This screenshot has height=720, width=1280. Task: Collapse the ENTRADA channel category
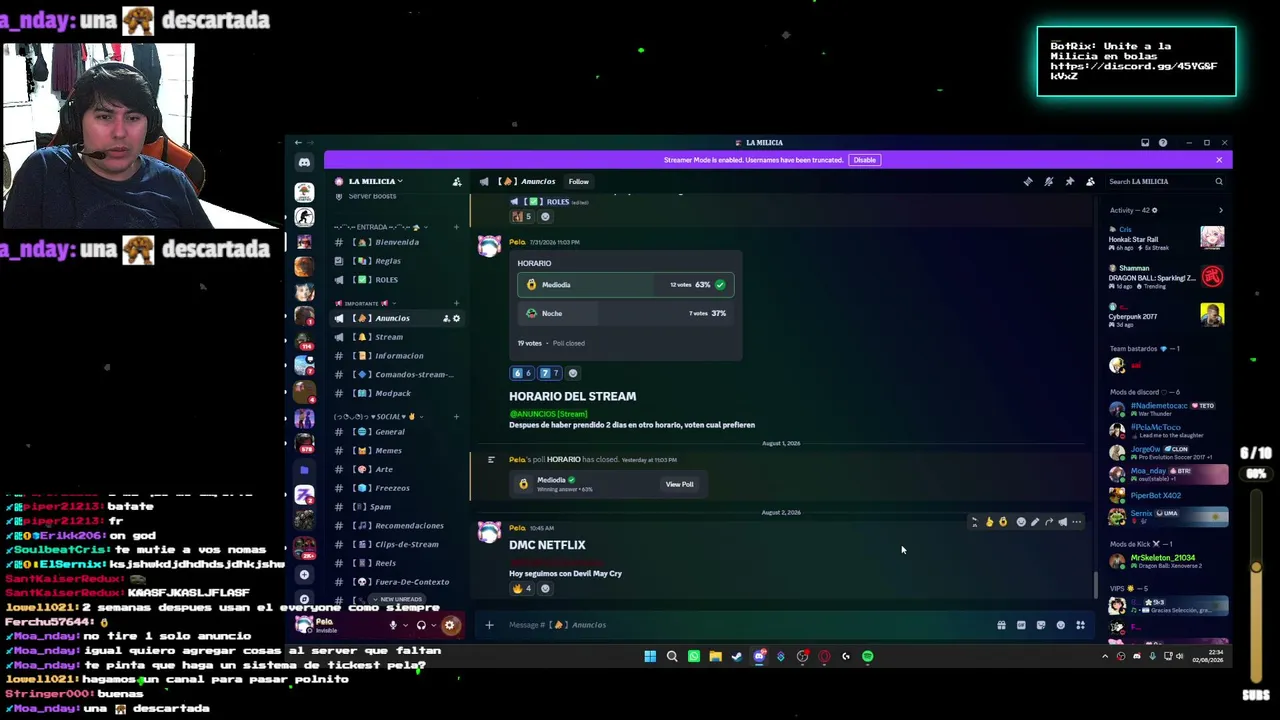tap(378, 227)
